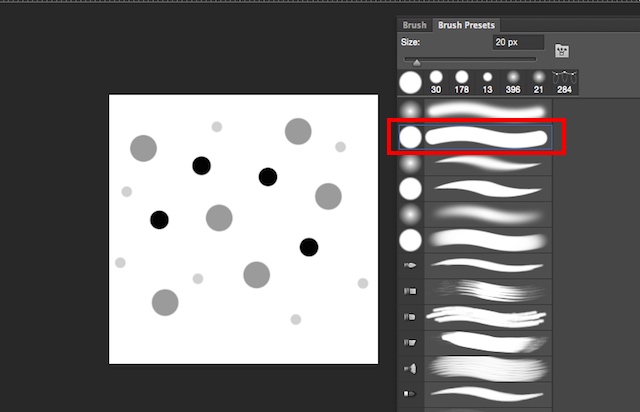Switch to the Brush tab
The height and width of the screenshot is (412, 640).
[414, 25]
